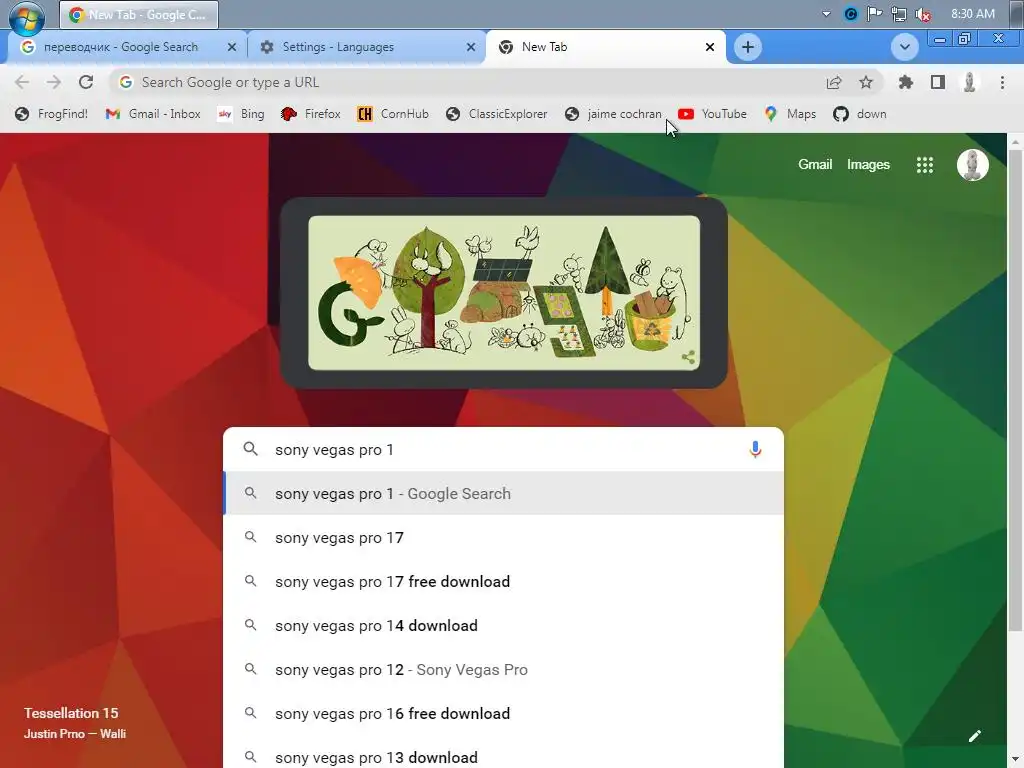
Task: Click the browser Back arrow
Action: pos(22,82)
